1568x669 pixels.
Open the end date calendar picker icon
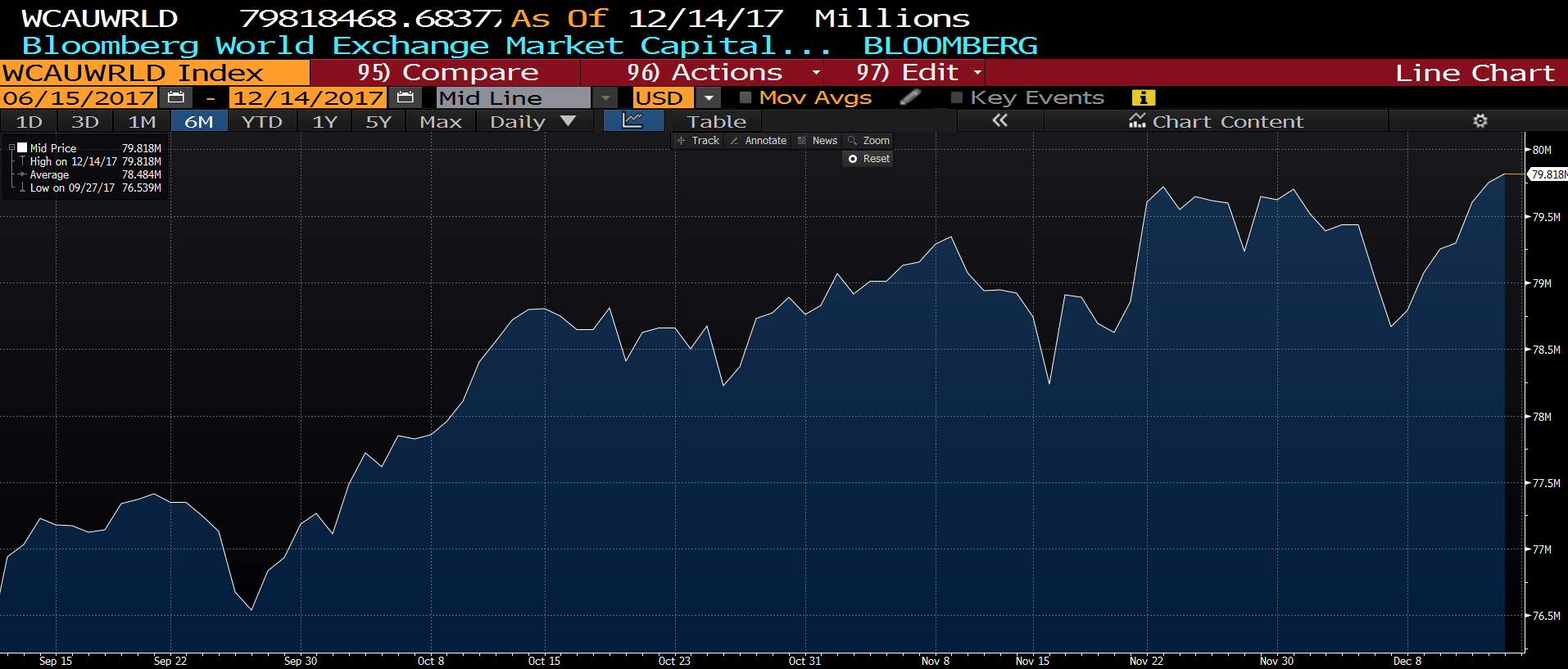405,97
